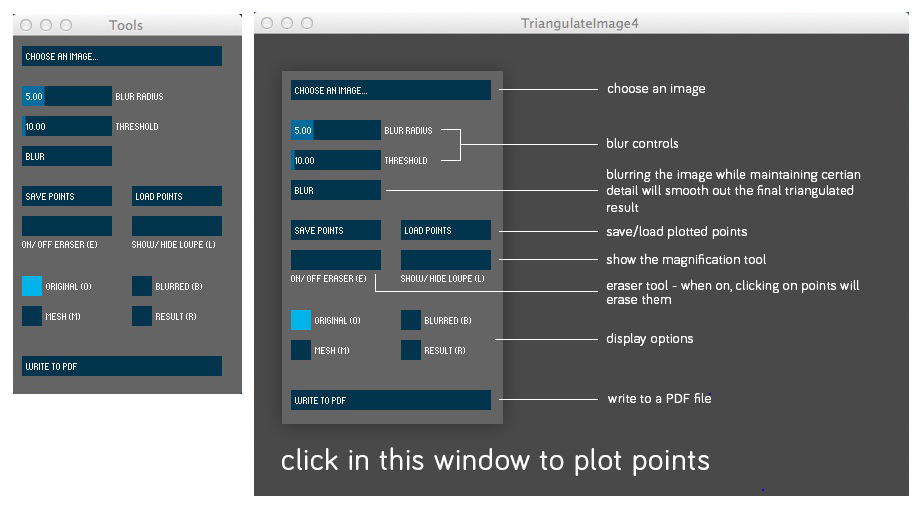Click Choose an Image in TriangulateImage4 window
Screen dimensions: 918x510
coord(391,90)
